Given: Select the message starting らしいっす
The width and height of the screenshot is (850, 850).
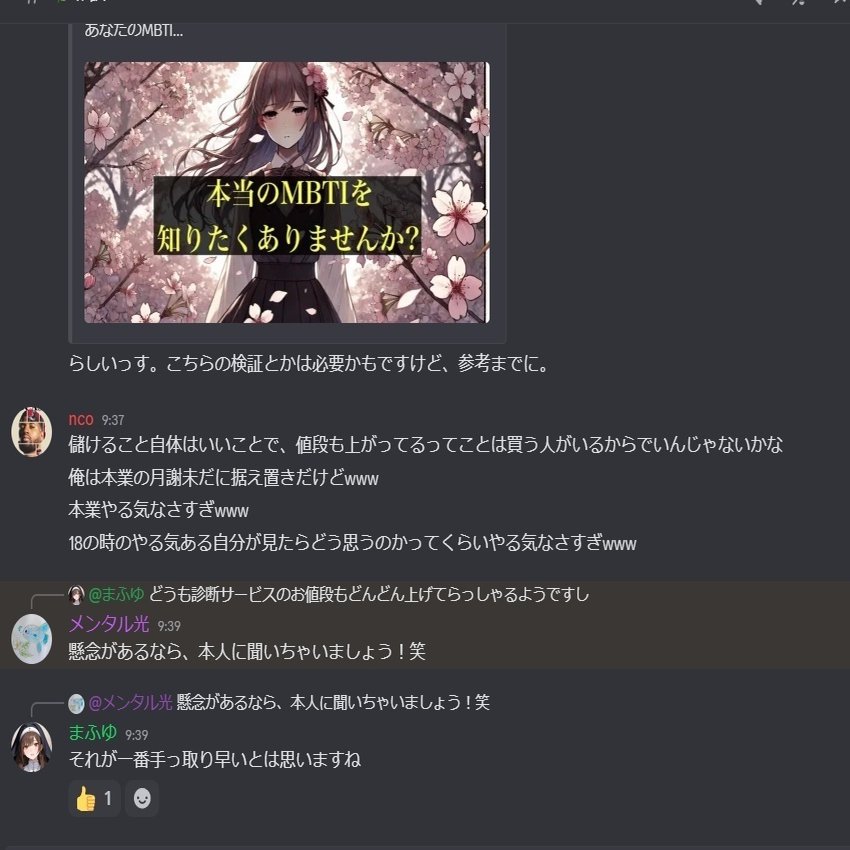Looking at the screenshot, I should [x=308, y=363].
